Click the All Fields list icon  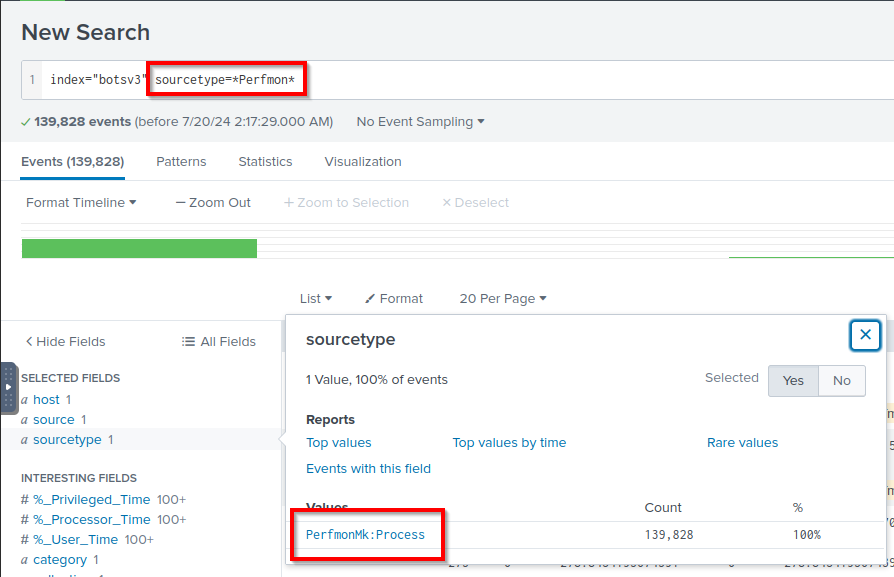click(188, 342)
